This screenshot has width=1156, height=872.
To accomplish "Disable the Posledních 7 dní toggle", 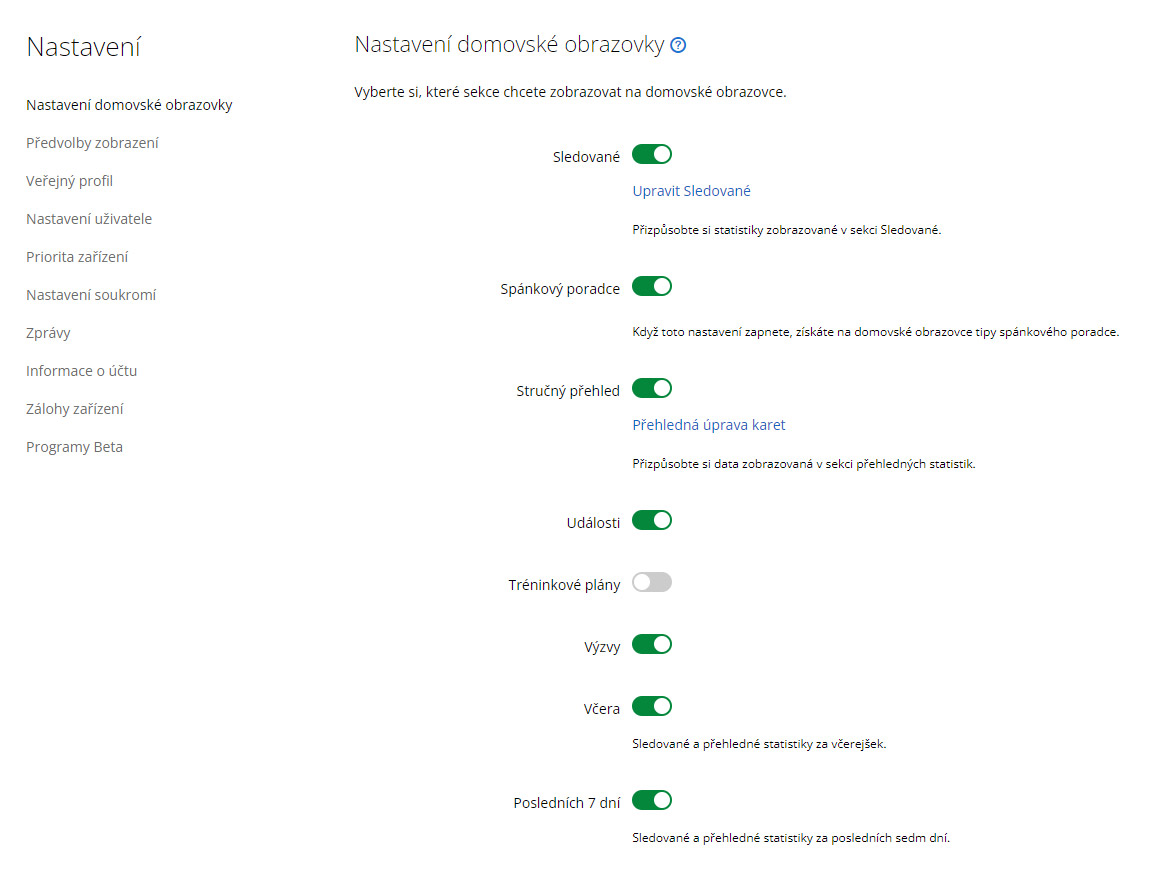I will click(652, 800).
